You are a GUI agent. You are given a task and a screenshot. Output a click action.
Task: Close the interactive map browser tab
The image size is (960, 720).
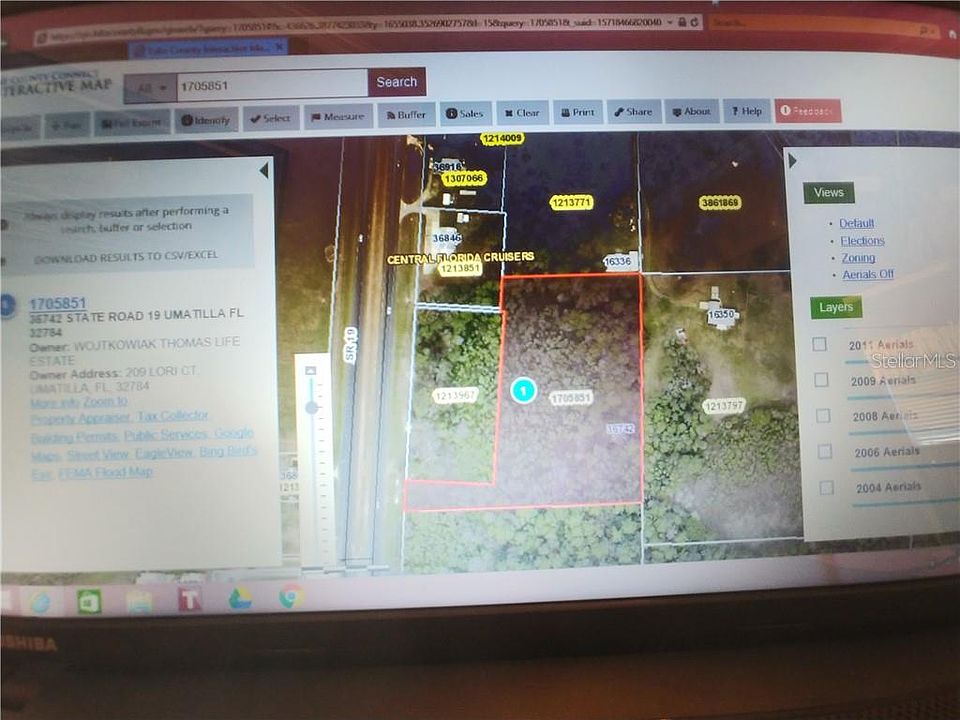(279, 46)
